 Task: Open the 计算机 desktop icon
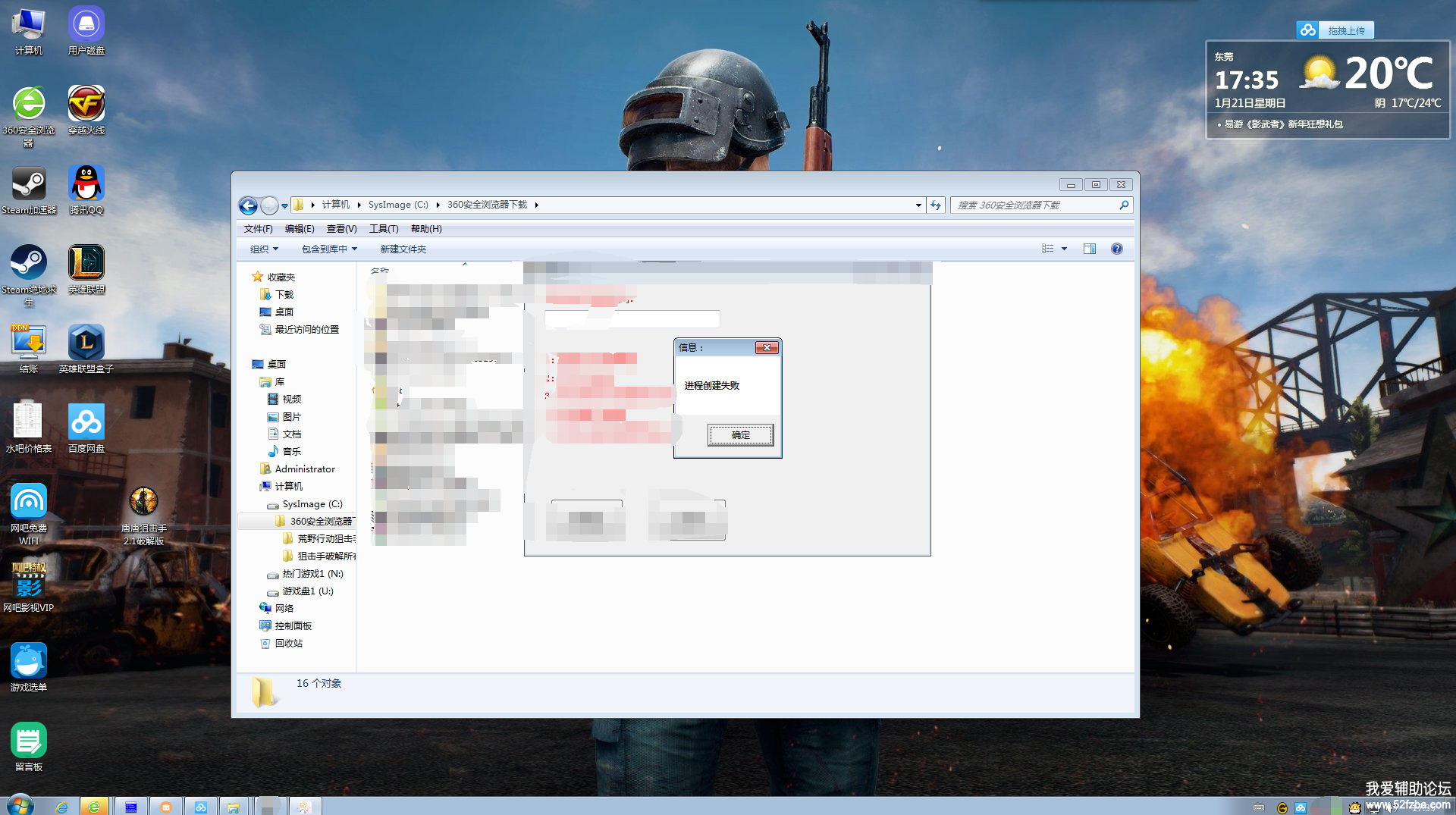coord(29,31)
